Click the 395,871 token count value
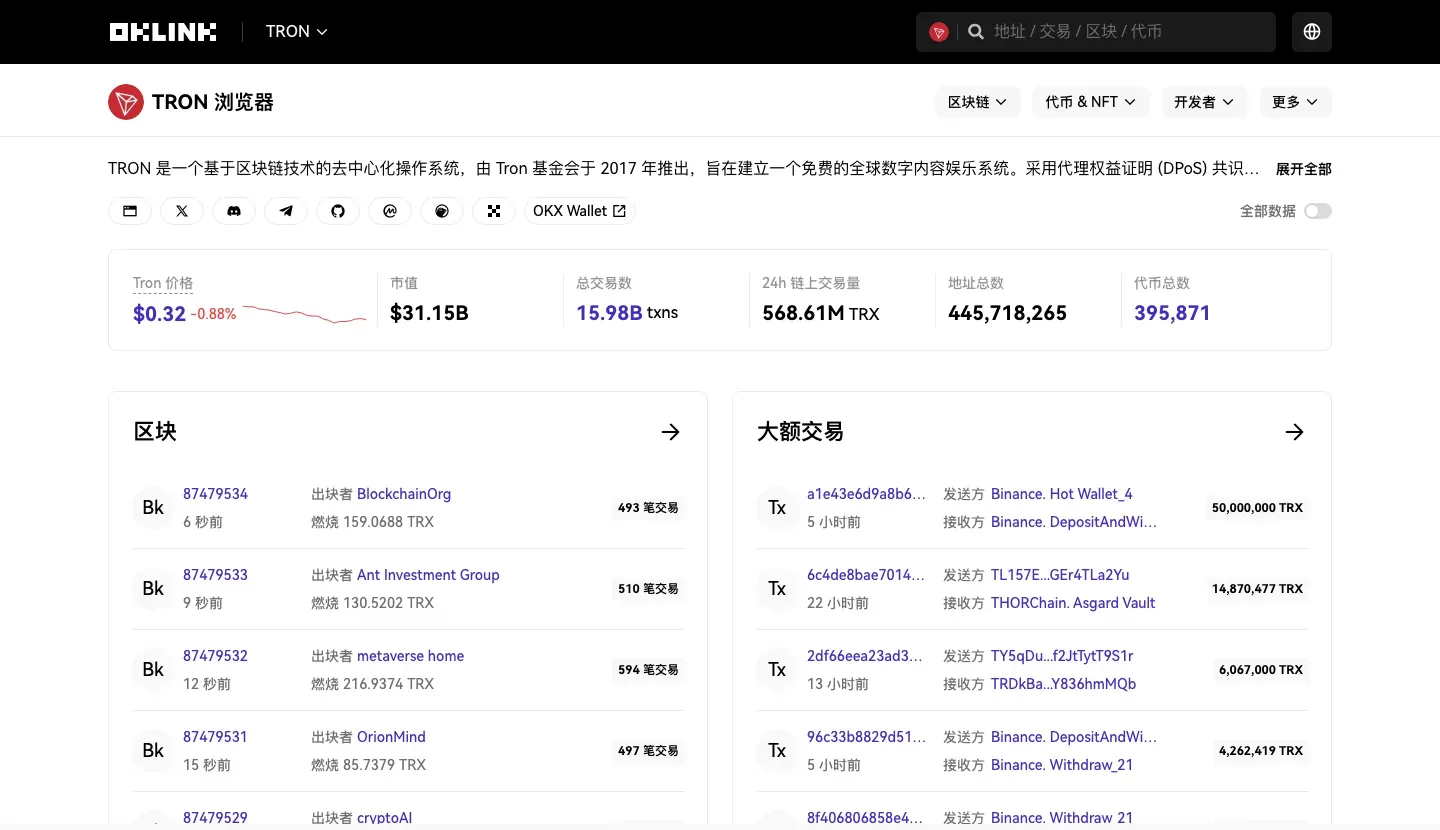 [1172, 313]
